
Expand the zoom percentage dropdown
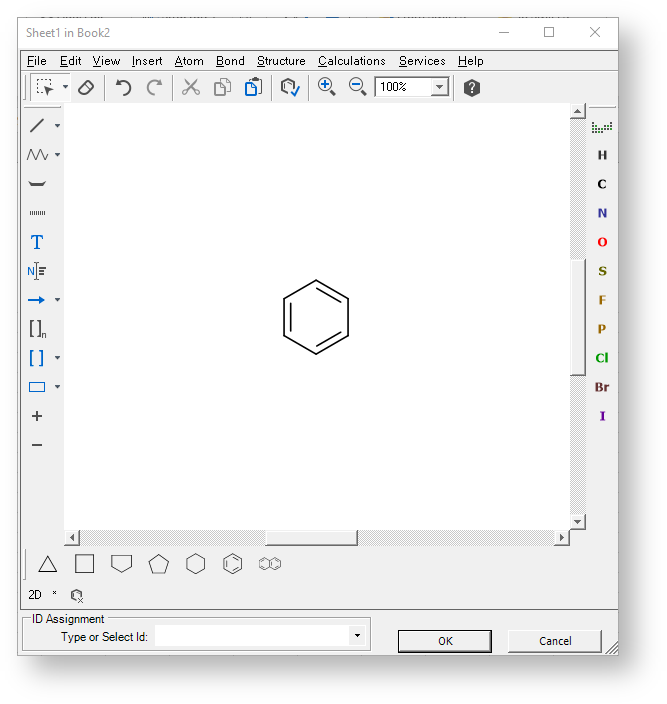(x=439, y=88)
